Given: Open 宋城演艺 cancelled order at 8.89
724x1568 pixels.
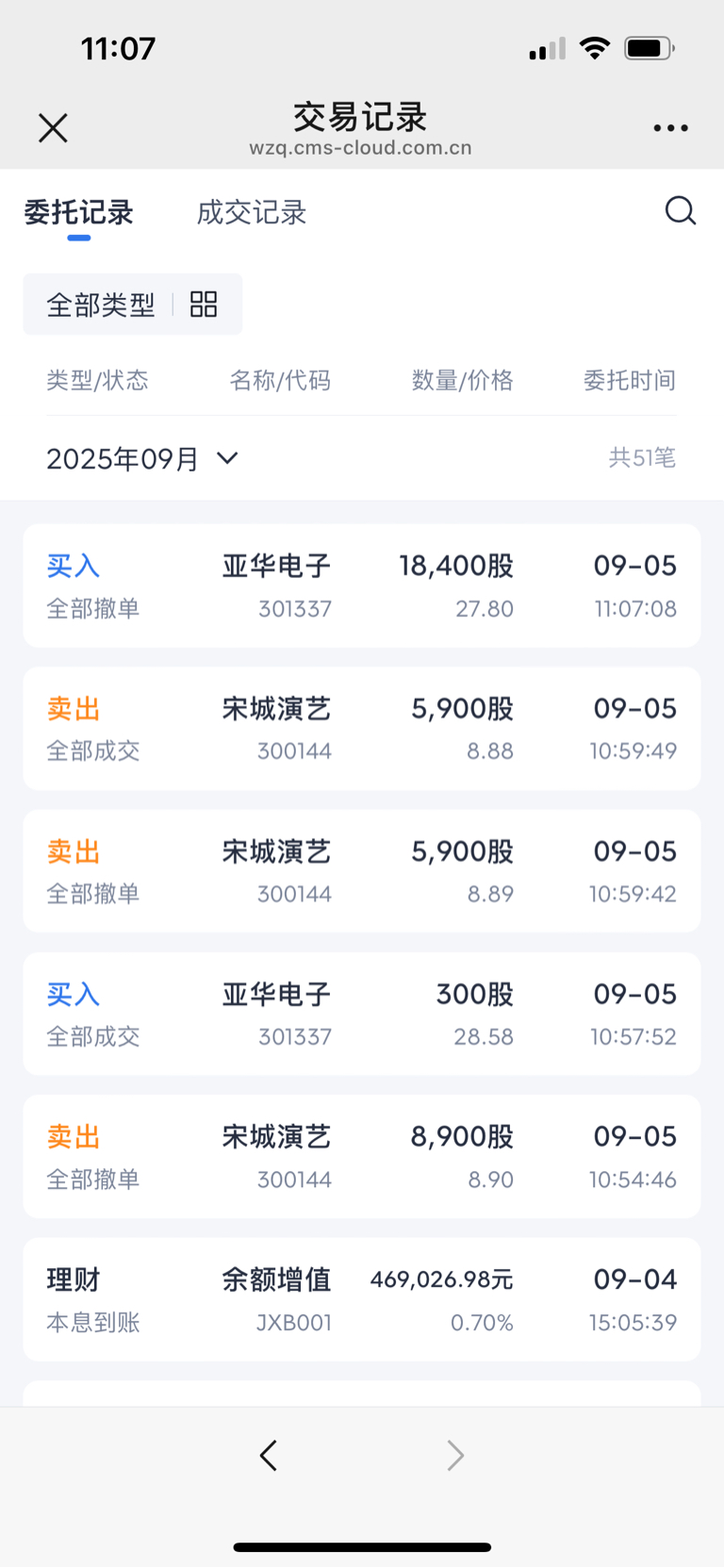Looking at the screenshot, I should coord(362,871).
